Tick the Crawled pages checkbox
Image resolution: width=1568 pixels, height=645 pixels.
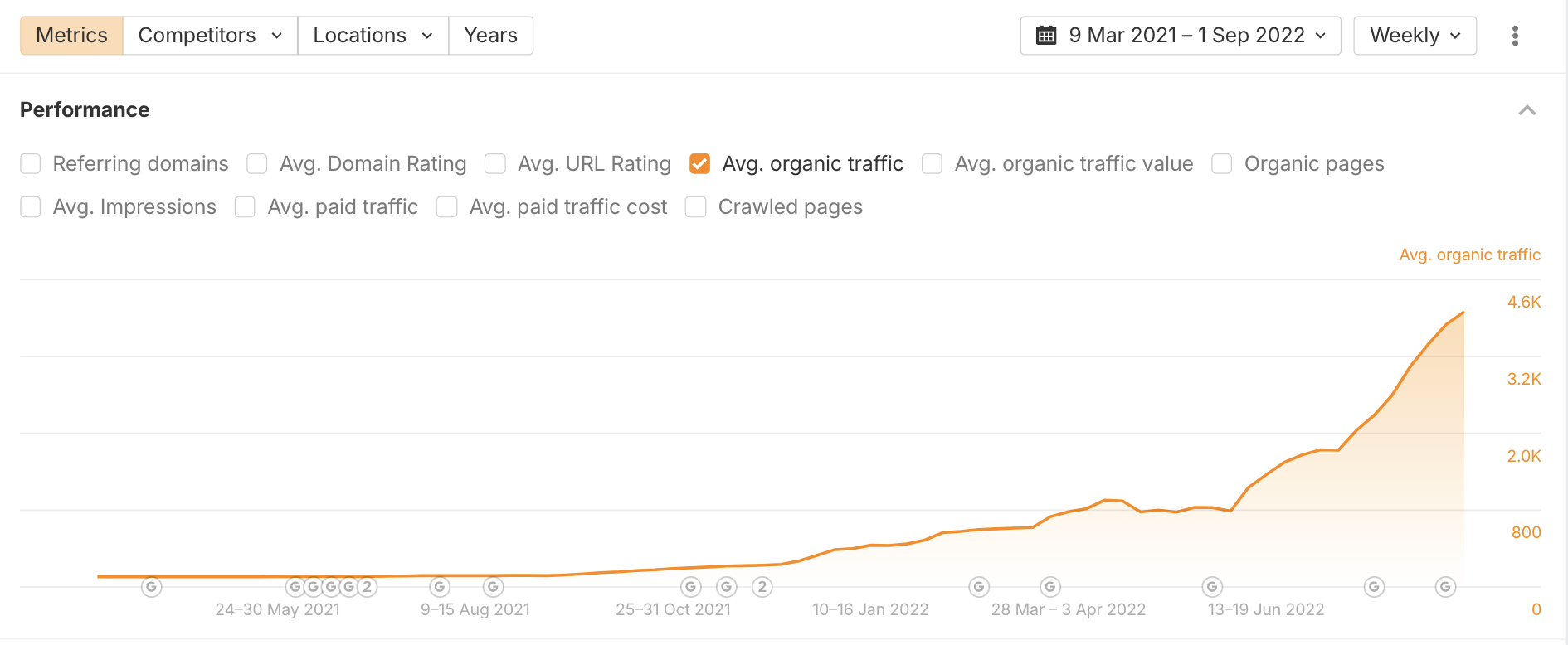coord(696,207)
